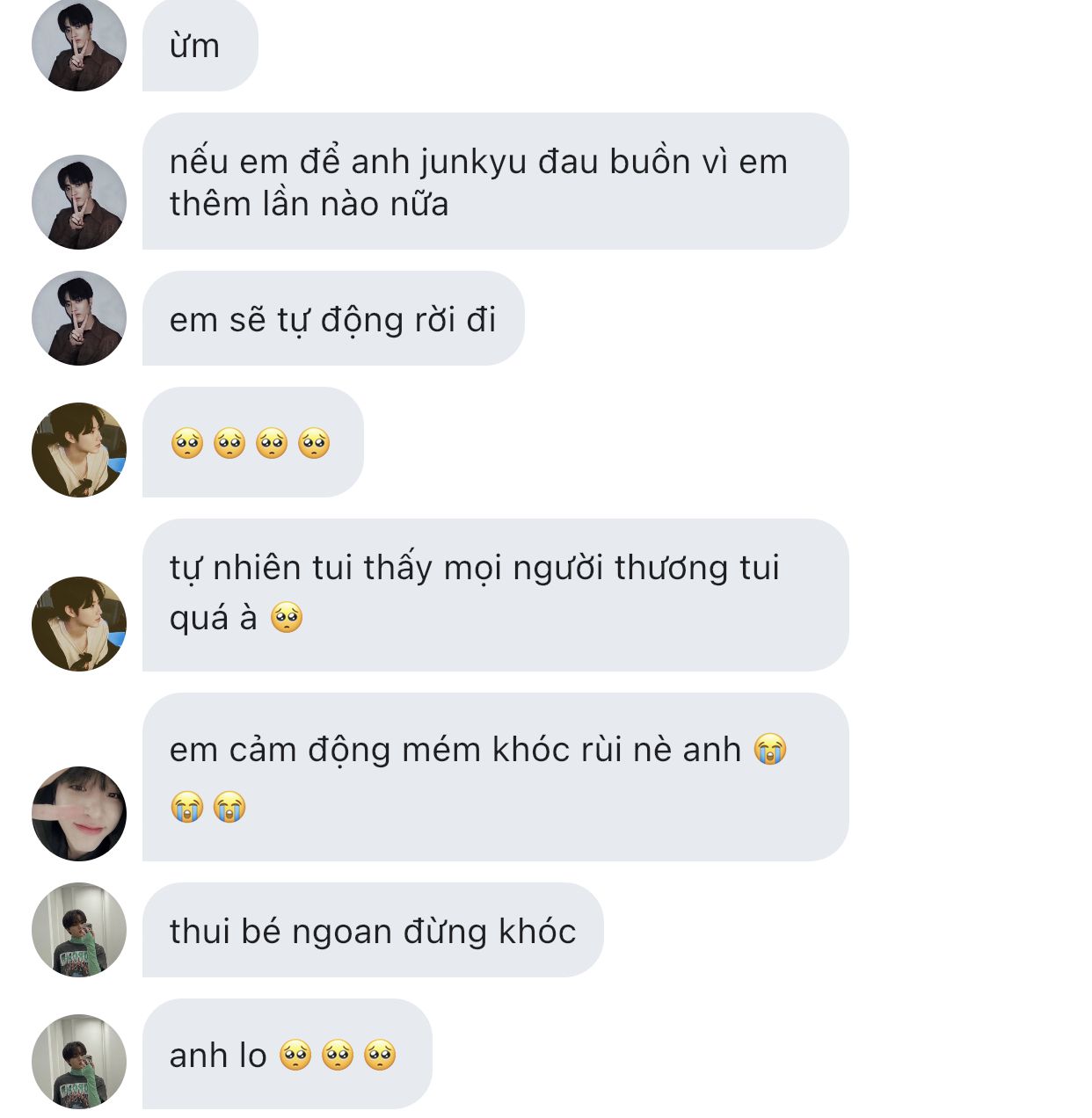Open the avatar beside "thui bé ngoan đừng khóc"
The width and height of the screenshot is (1092, 1118).
[79, 930]
